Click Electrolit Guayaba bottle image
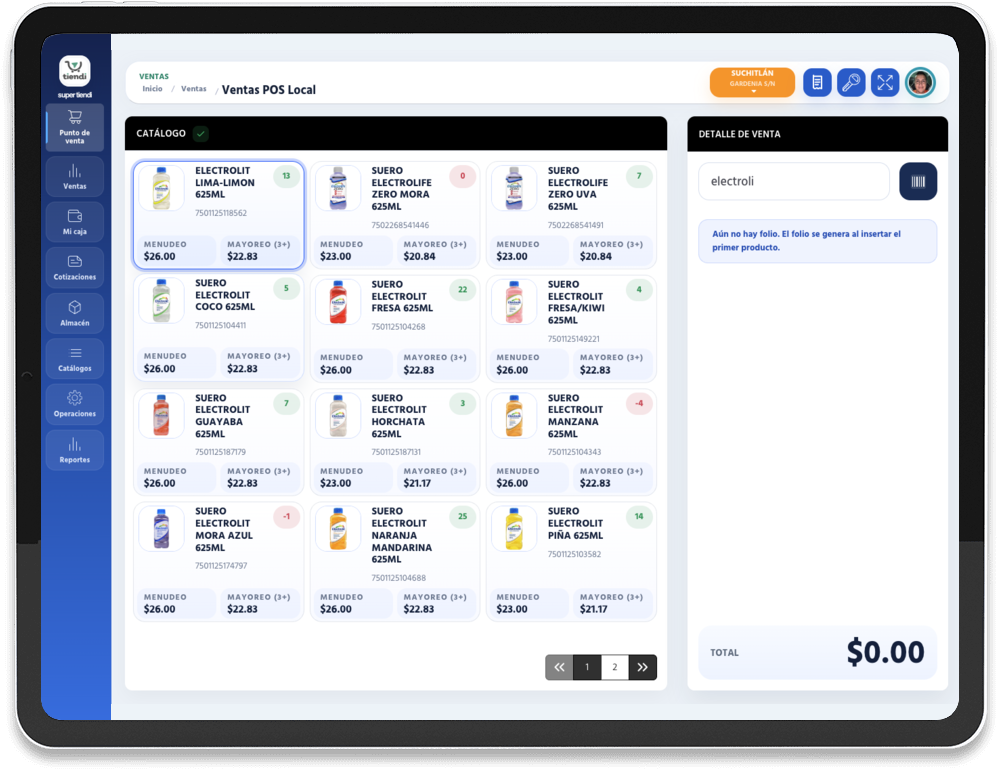 pos(161,415)
